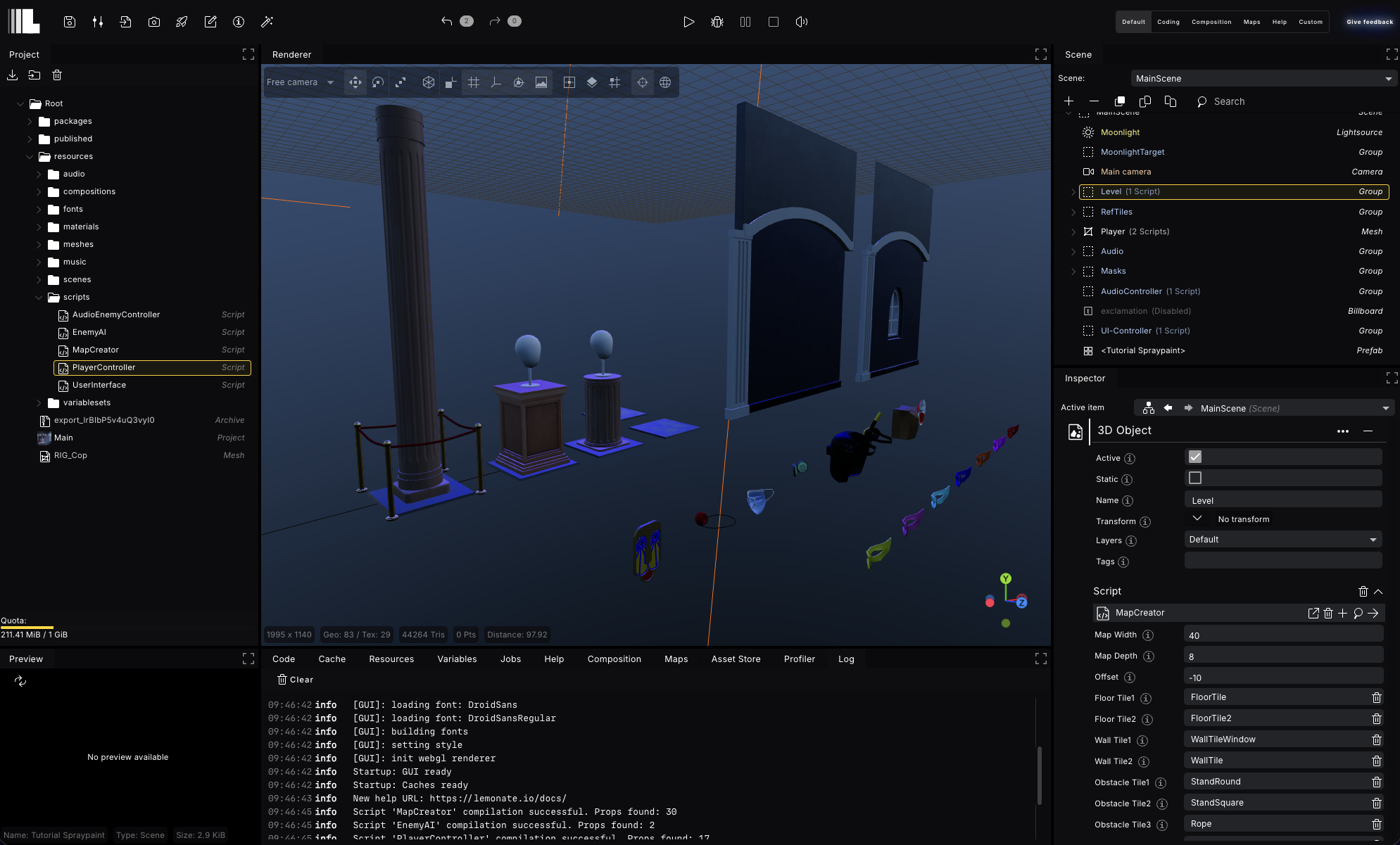Click the Clear button in the log panel
The width and height of the screenshot is (1400, 845).
(295, 679)
